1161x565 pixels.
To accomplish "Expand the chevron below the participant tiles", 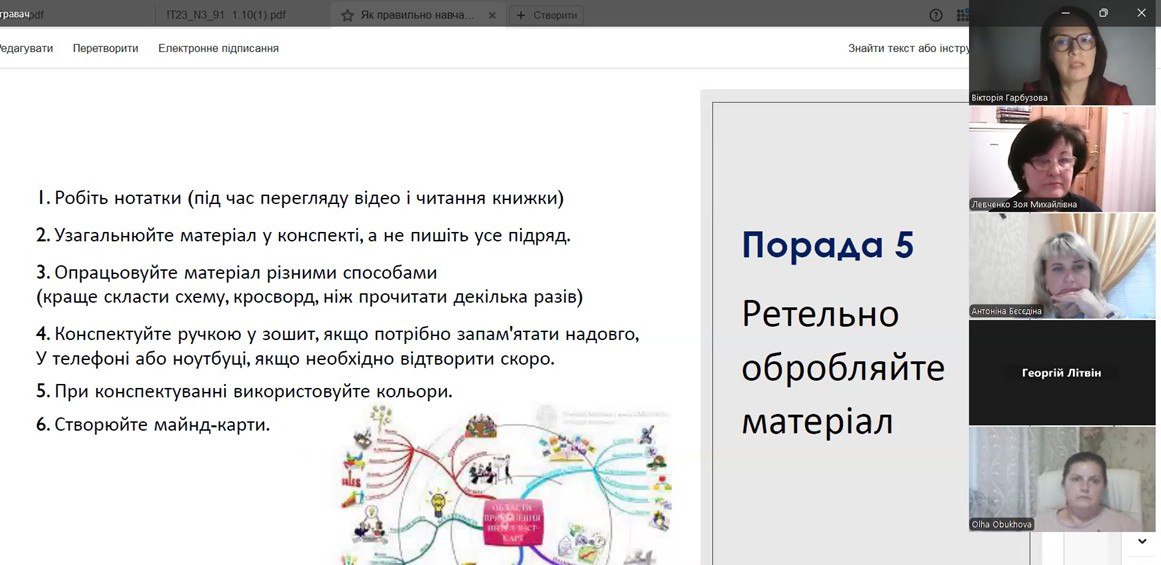I will tap(1142, 541).
